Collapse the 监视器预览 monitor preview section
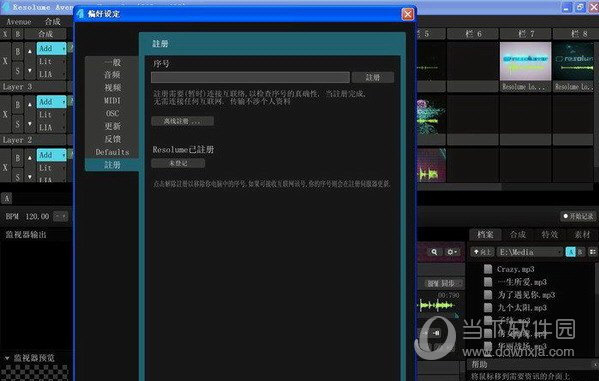The height and width of the screenshot is (381, 599). pyautogui.click(x=7, y=358)
